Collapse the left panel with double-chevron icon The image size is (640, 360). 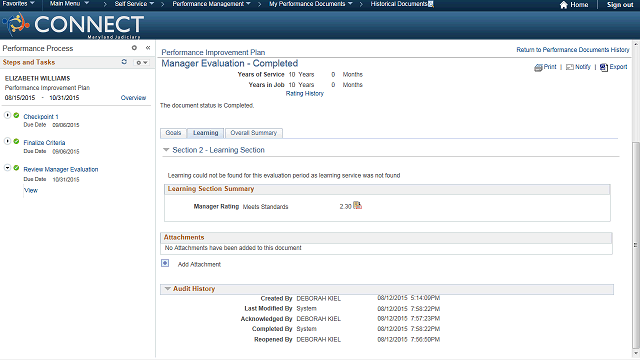click(148, 48)
